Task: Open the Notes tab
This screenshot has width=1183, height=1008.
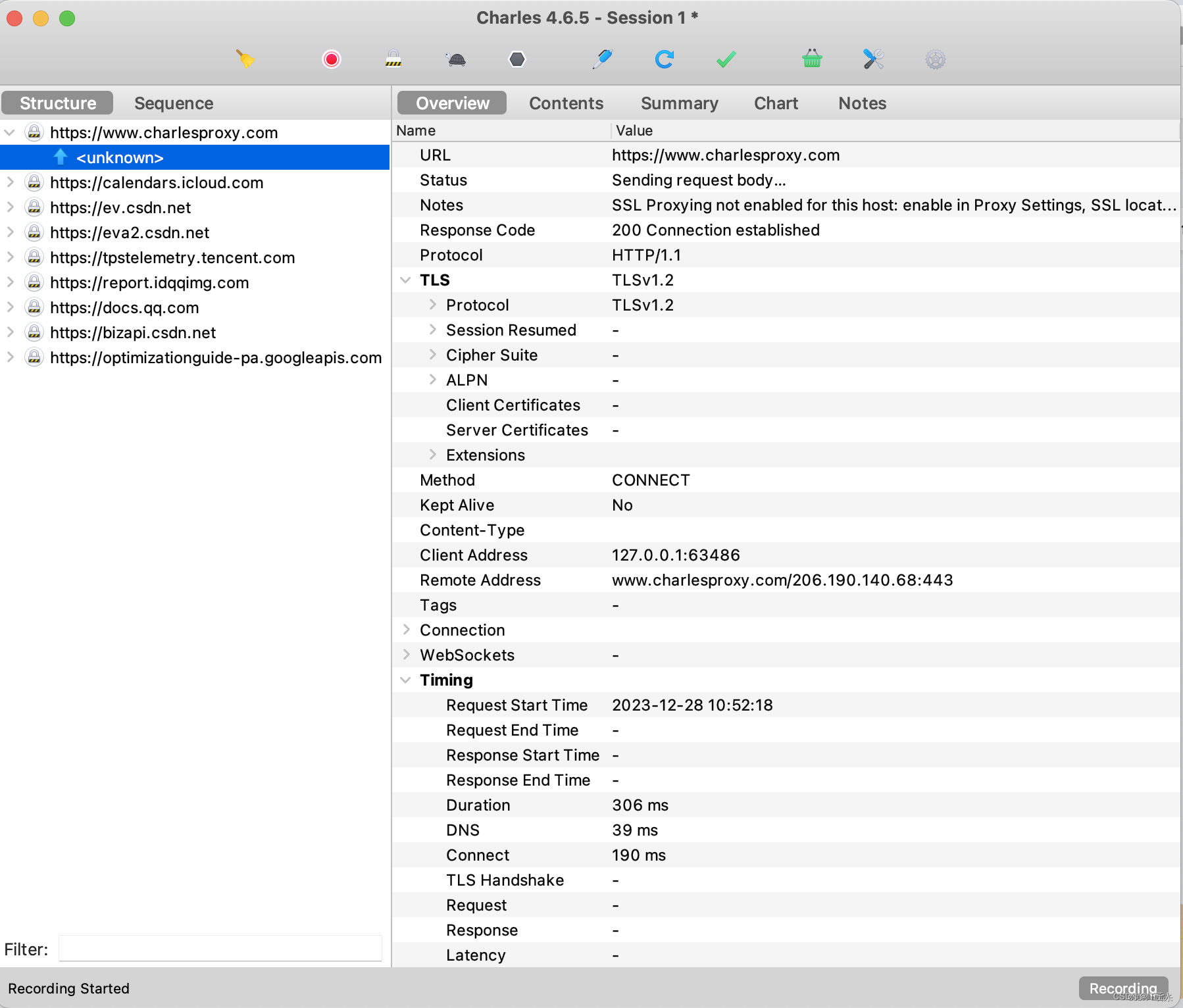Action: pos(862,103)
